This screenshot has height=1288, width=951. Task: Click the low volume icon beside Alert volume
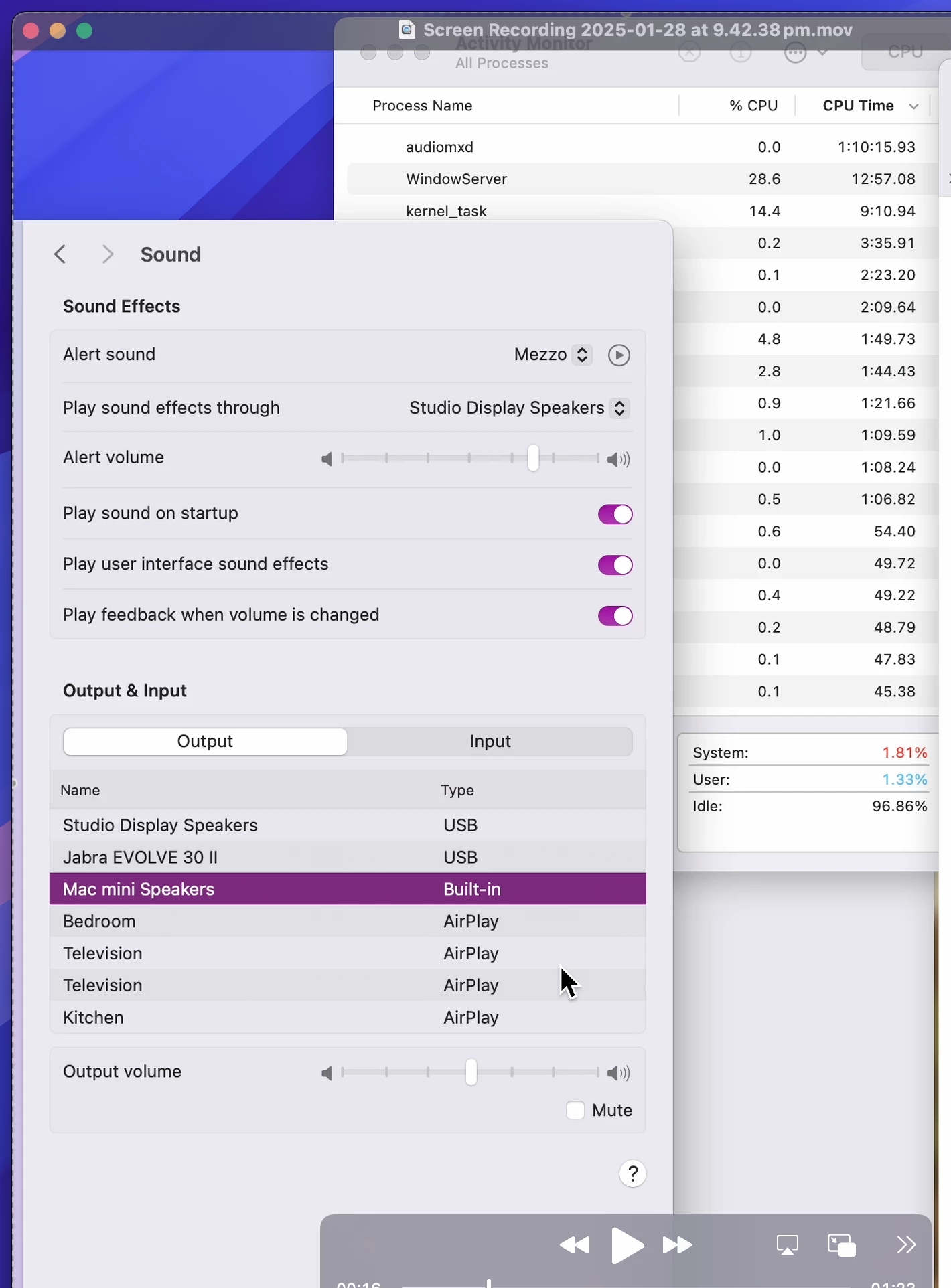pyautogui.click(x=327, y=459)
